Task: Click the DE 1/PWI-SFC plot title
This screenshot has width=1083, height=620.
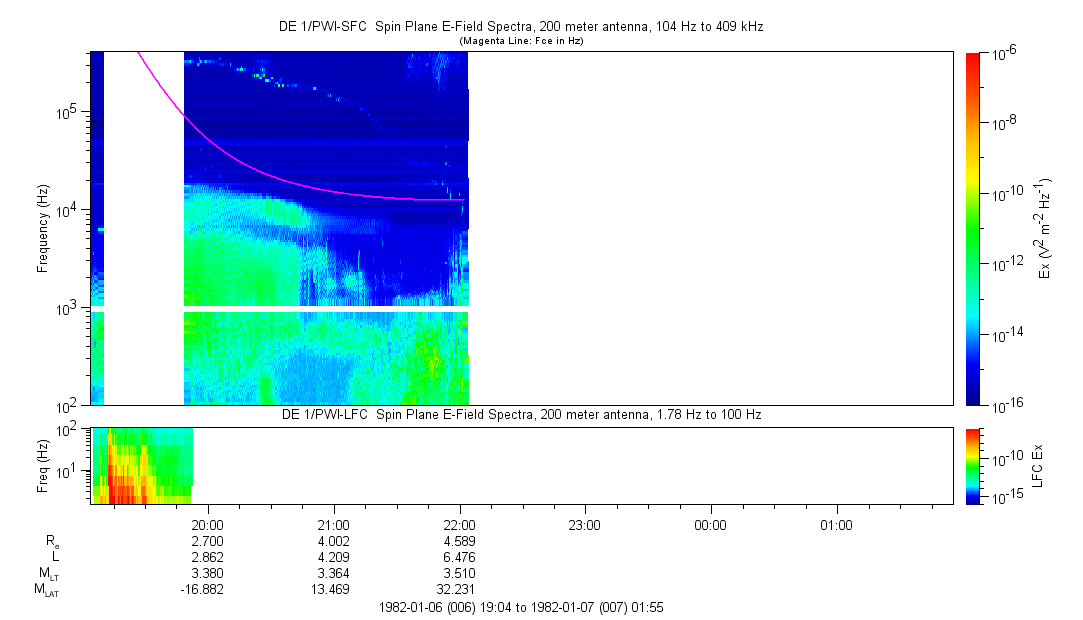Action: pos(520,27)
